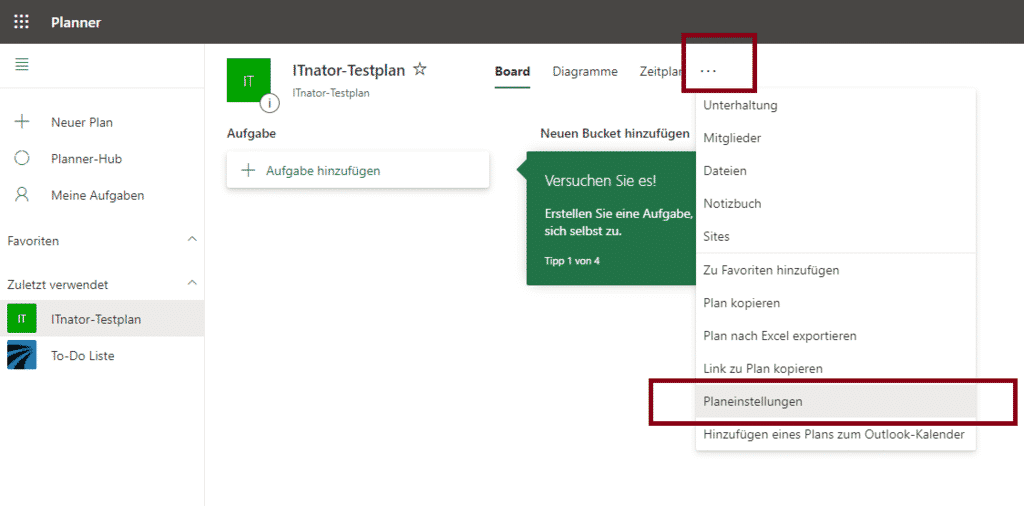Screen dimensions: 1024x506
Task: Select Unterhaltung from the menu
Action: (x=836, y=105)
